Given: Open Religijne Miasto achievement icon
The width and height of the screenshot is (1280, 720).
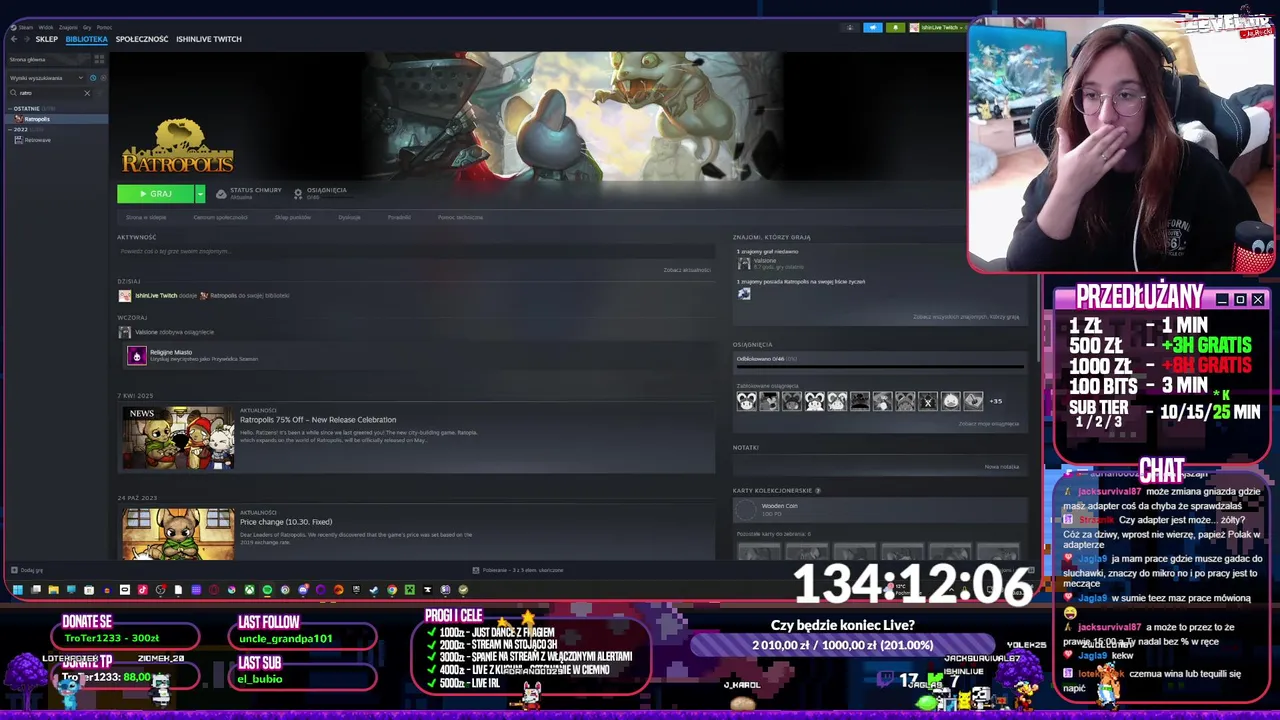Looking at the screenshot, I should (137, 356).
